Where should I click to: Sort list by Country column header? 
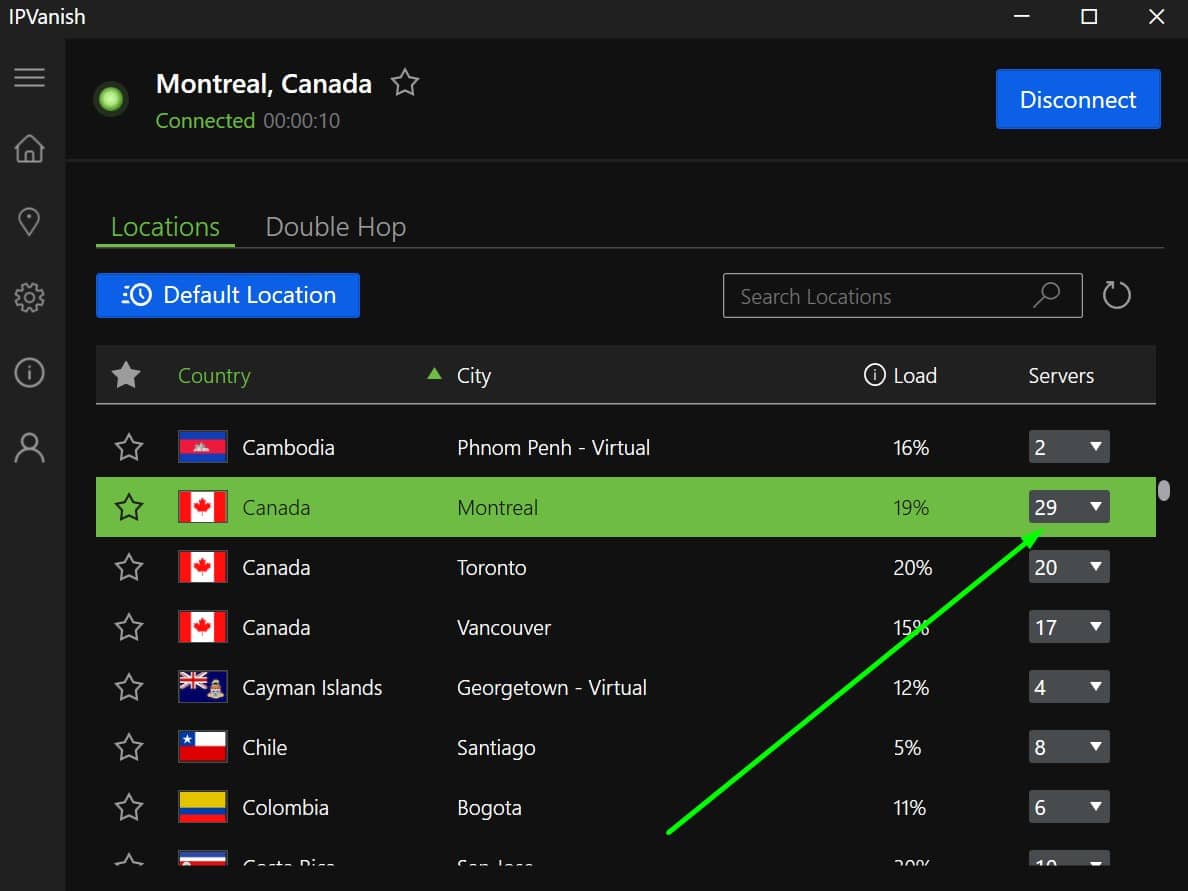(x=214, y=376)
